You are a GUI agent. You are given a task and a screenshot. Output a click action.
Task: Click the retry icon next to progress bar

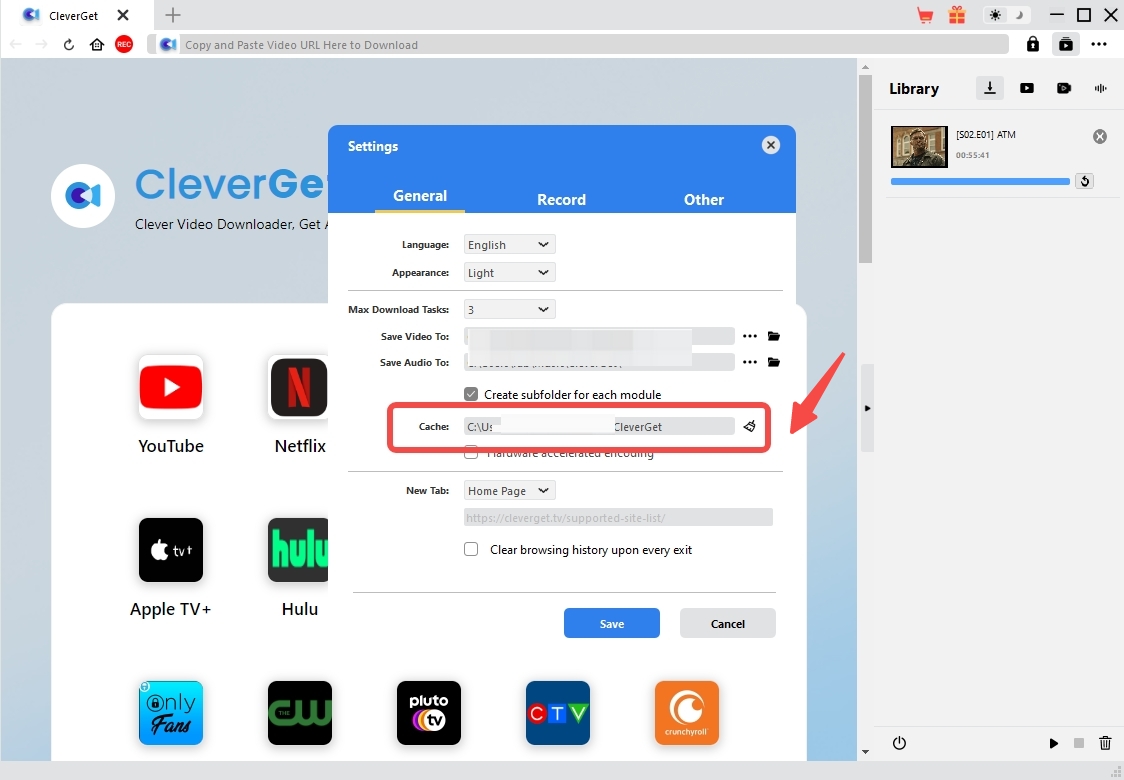point(1085,181)
